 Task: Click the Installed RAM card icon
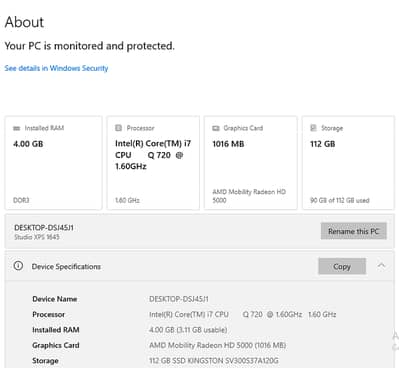(16, 128)
